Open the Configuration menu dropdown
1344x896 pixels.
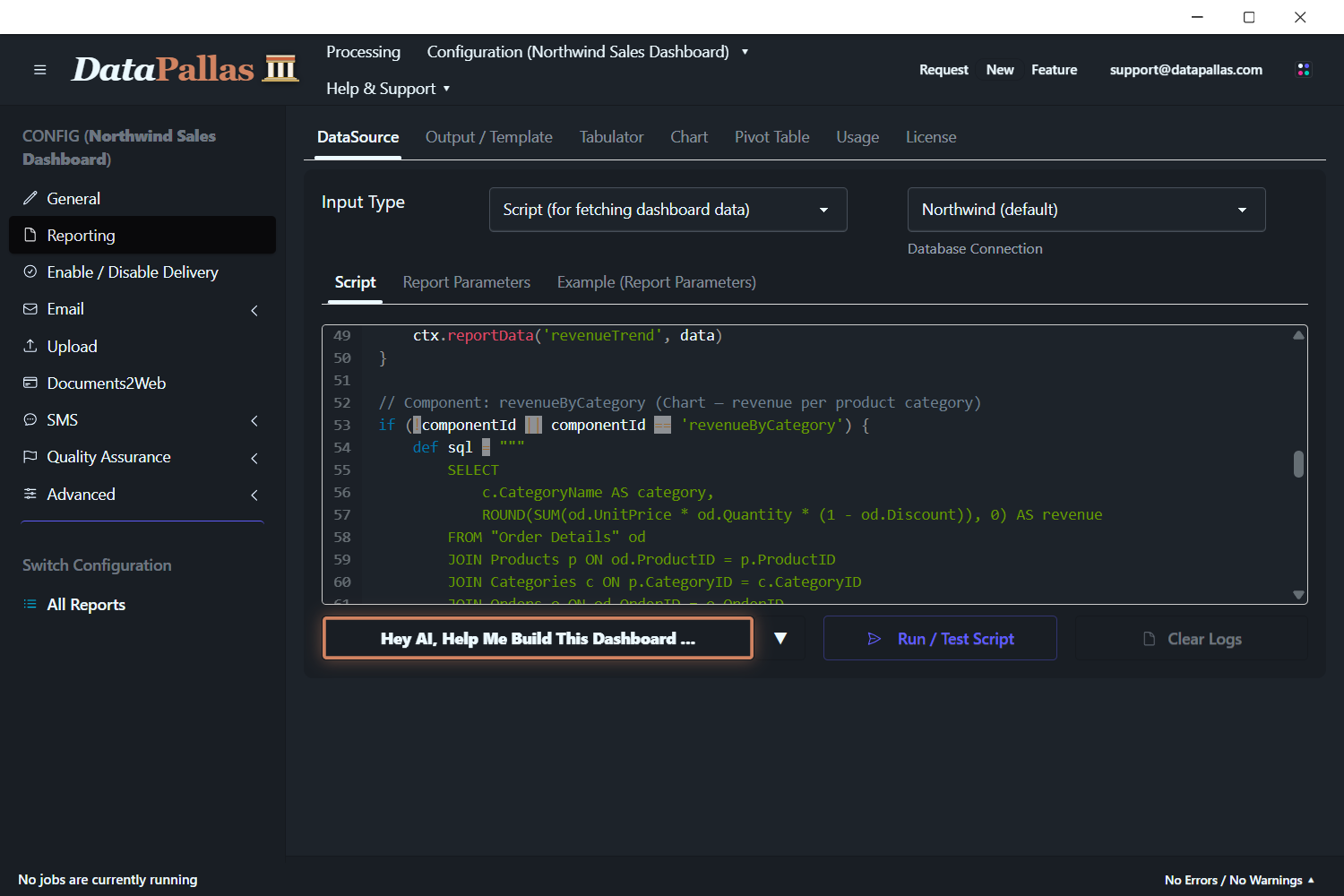coord(587,52)
